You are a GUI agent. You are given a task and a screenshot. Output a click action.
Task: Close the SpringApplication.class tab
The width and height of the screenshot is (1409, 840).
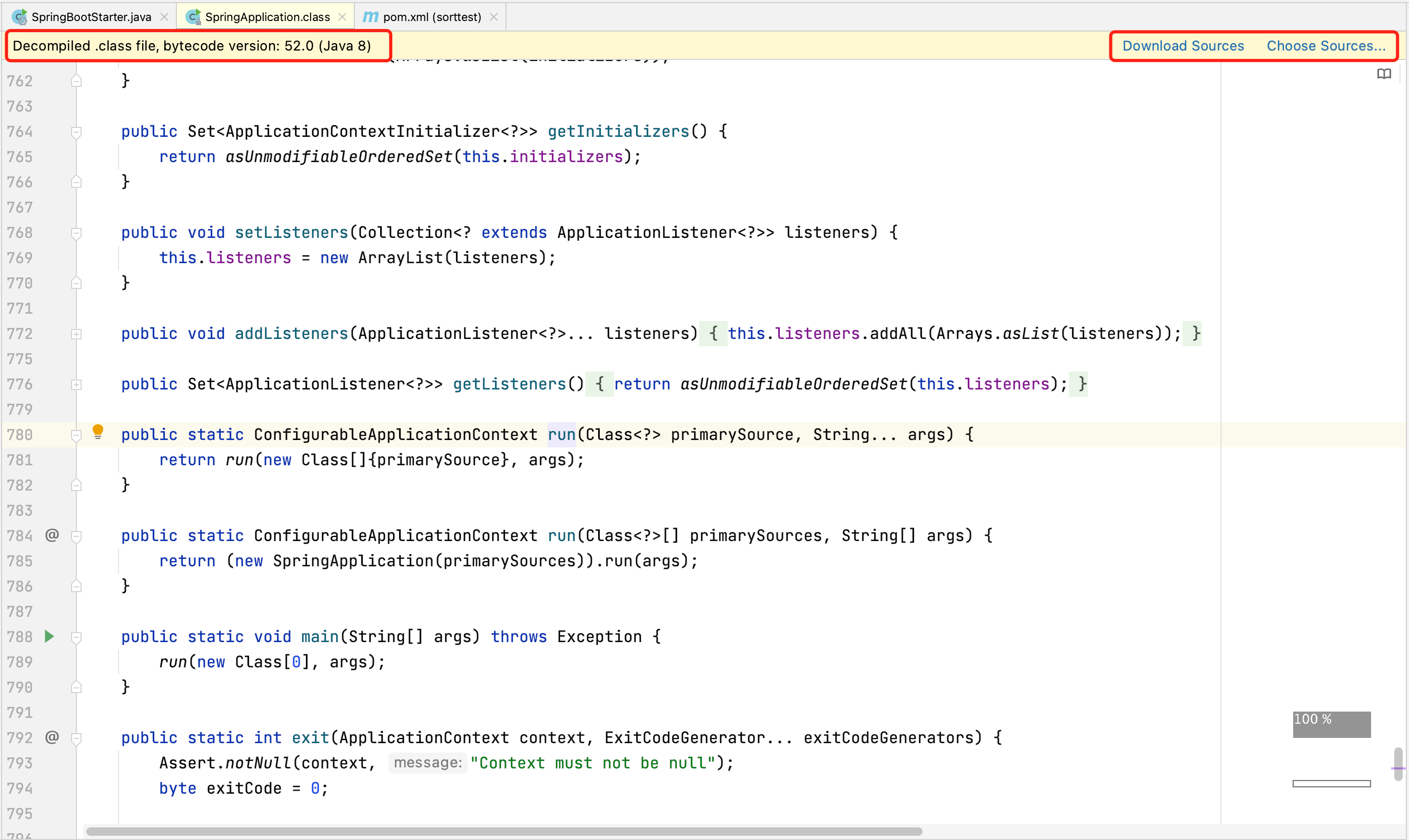(342, 17)
